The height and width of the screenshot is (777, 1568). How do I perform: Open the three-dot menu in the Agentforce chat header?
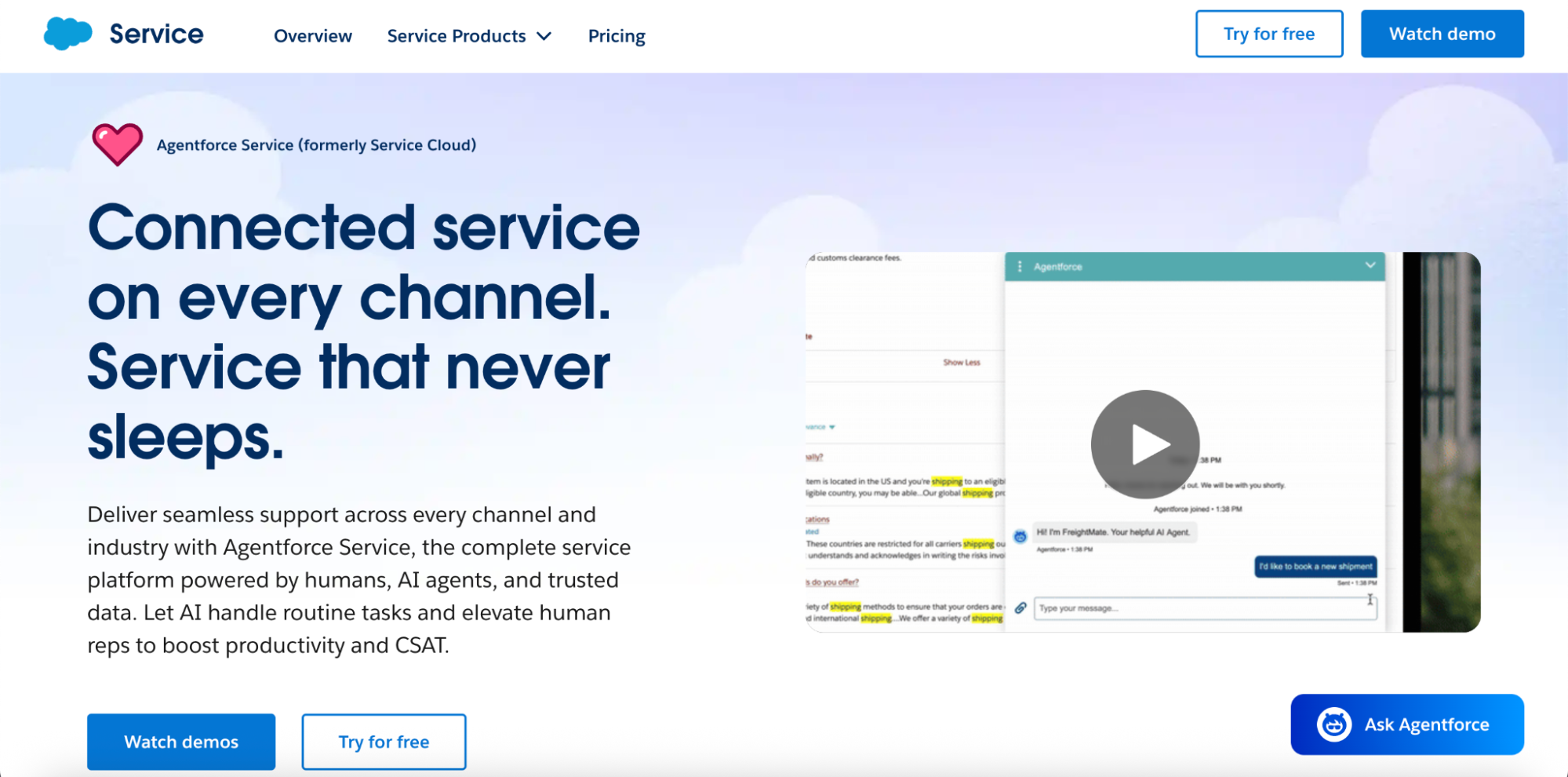point(1020,266)
